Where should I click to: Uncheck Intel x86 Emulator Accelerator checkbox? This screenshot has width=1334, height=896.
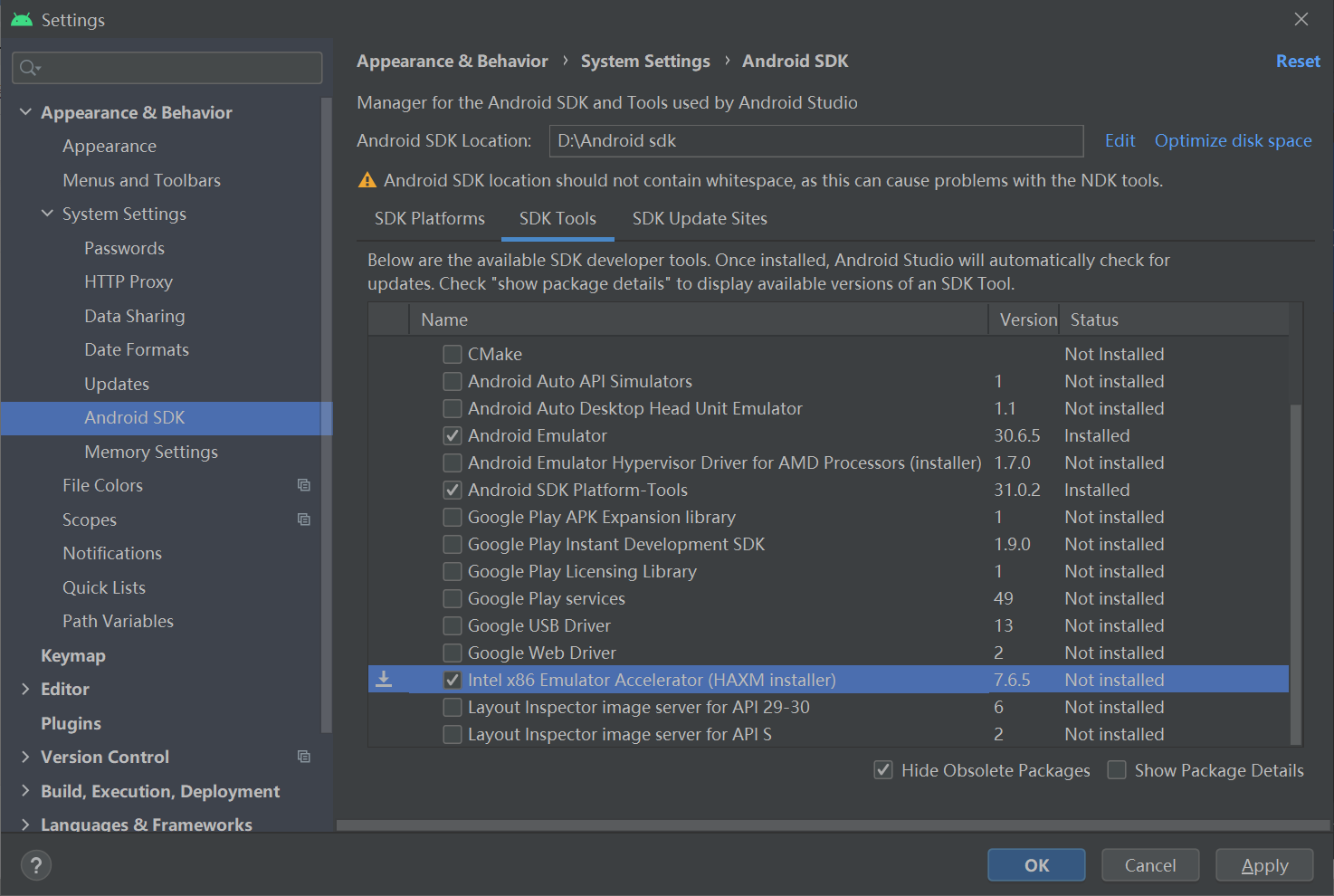pyautogui.click(x=453, y=680)
